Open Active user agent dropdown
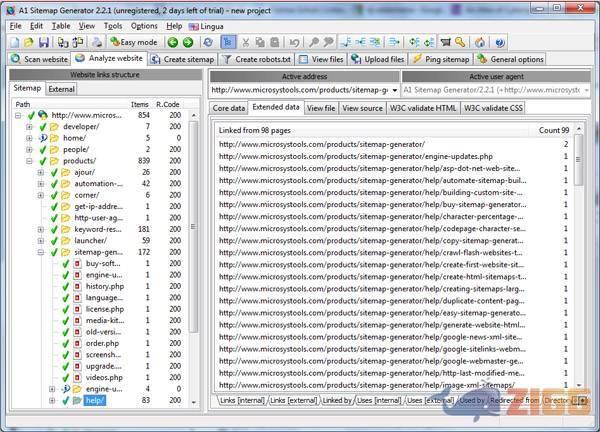Screen dimensions: 600x432 click(586, 90)
